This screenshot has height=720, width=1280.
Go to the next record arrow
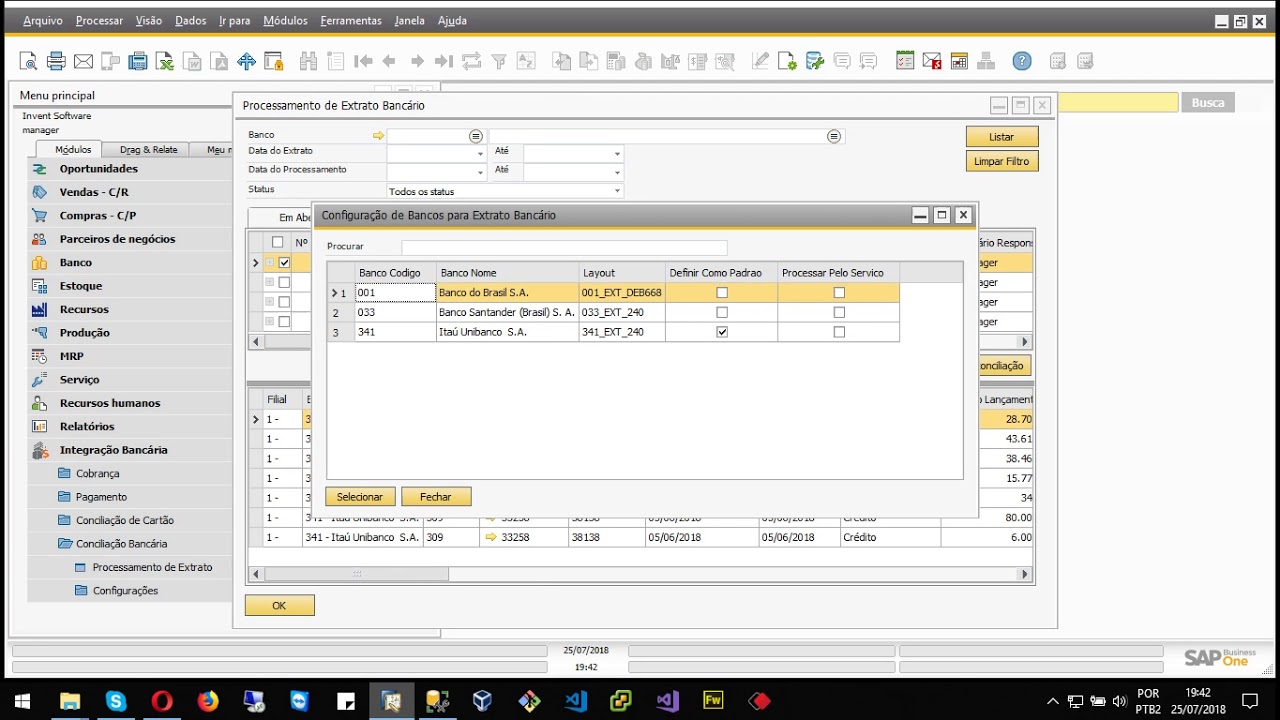click(417, 61)
